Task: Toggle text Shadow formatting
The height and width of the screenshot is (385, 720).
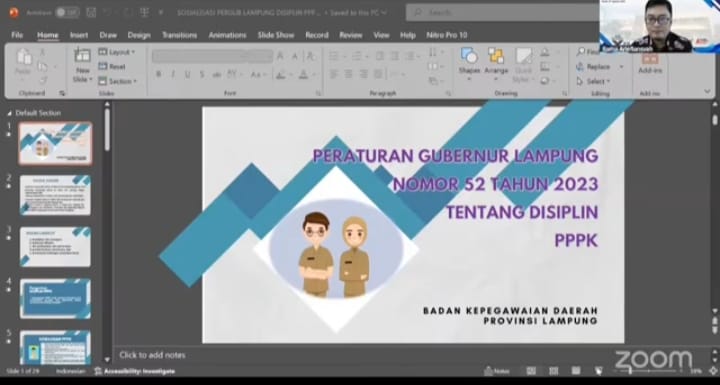Action: coord(202,74)
